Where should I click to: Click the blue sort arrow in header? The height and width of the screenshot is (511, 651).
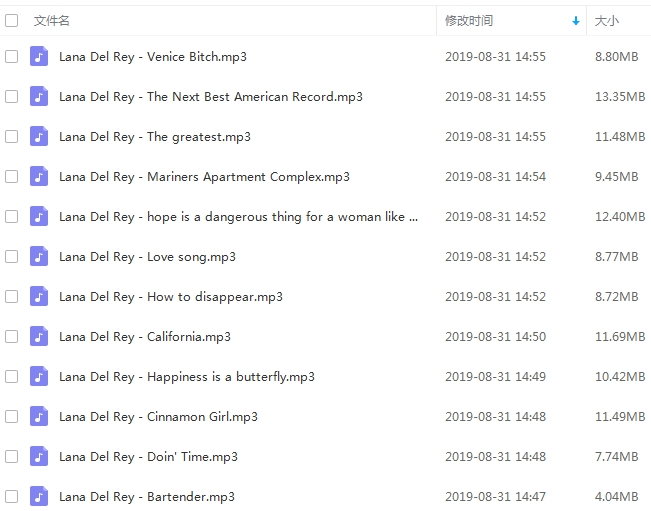point(575,21)
